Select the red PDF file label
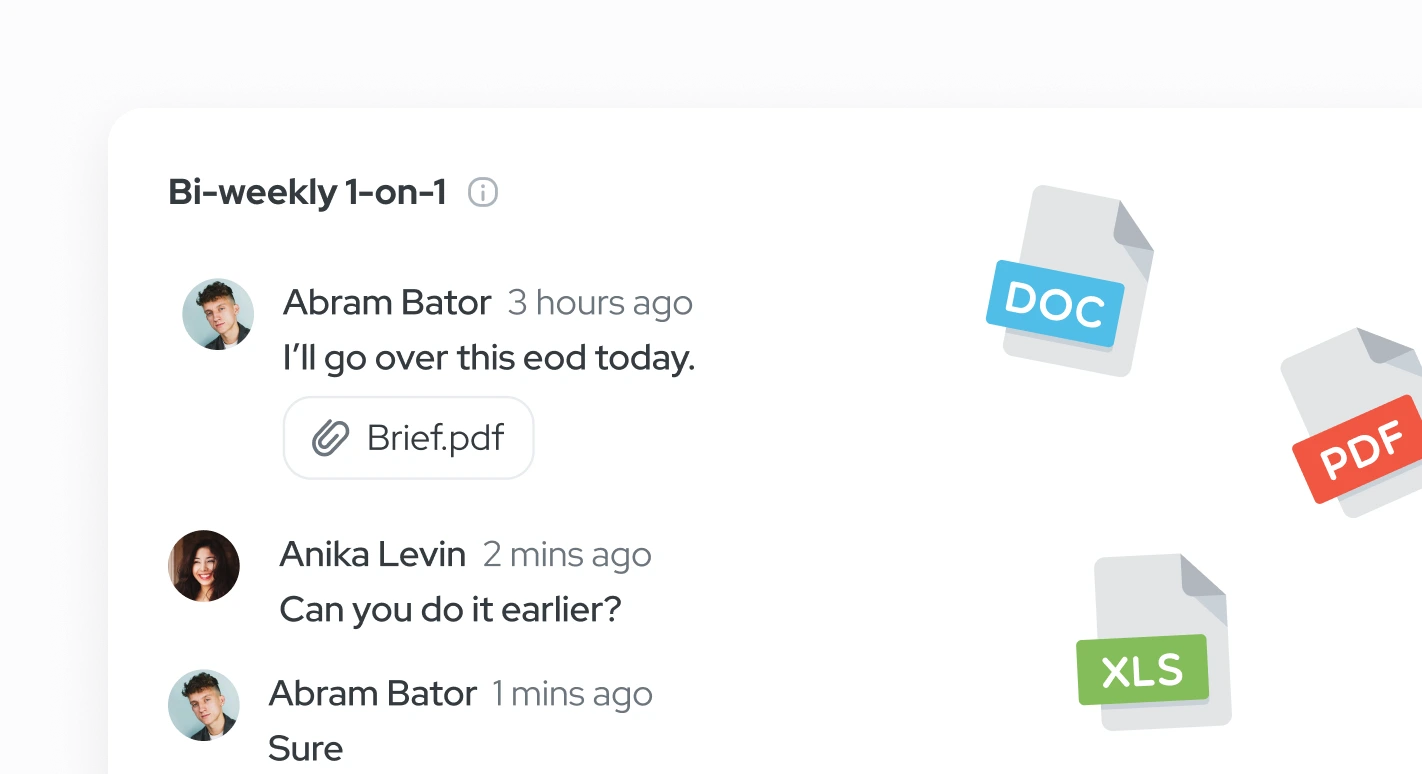The image size is (1422, 774). [x=1361, y=449]
